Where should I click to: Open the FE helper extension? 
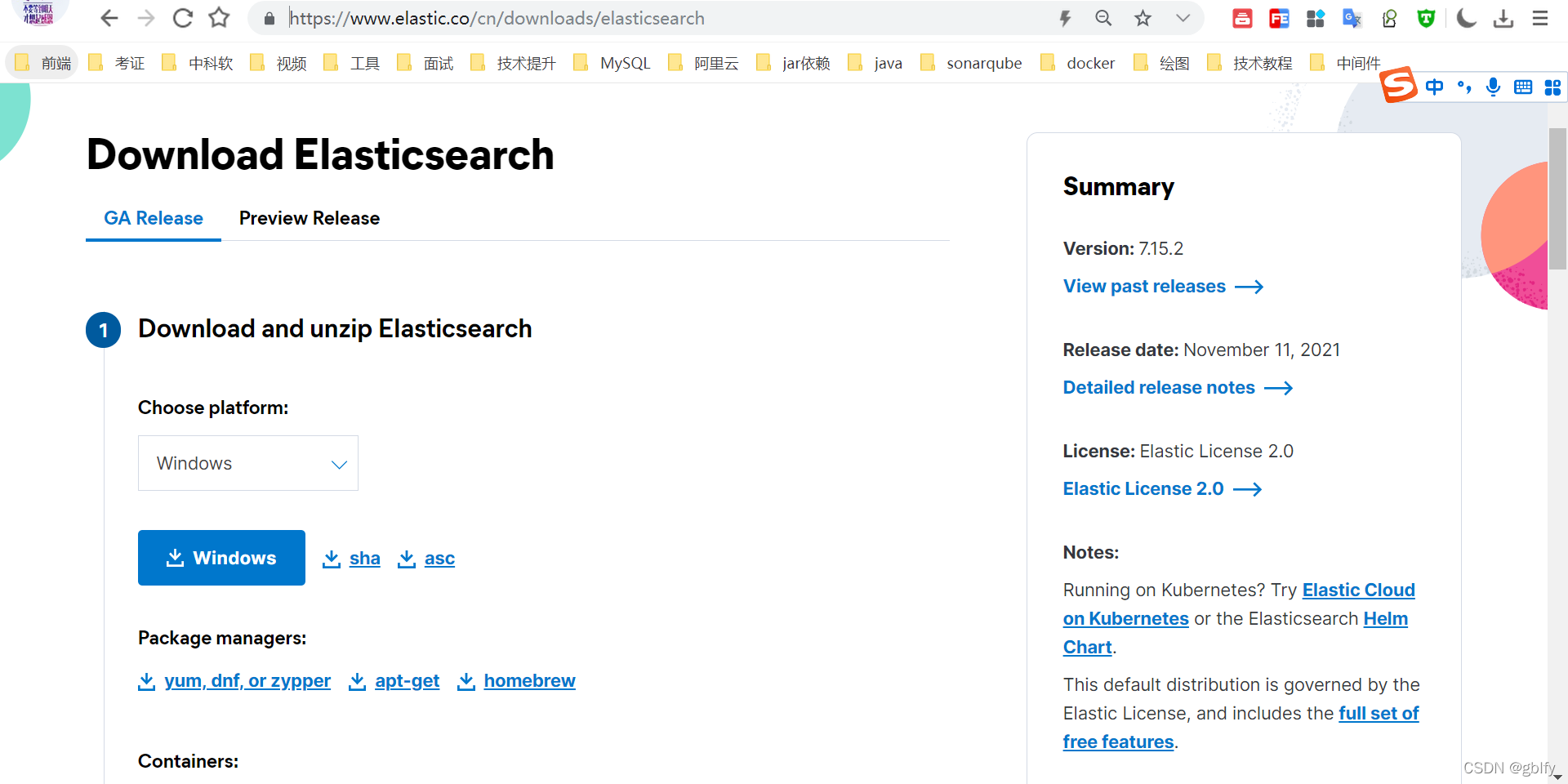click(1279, 18)
